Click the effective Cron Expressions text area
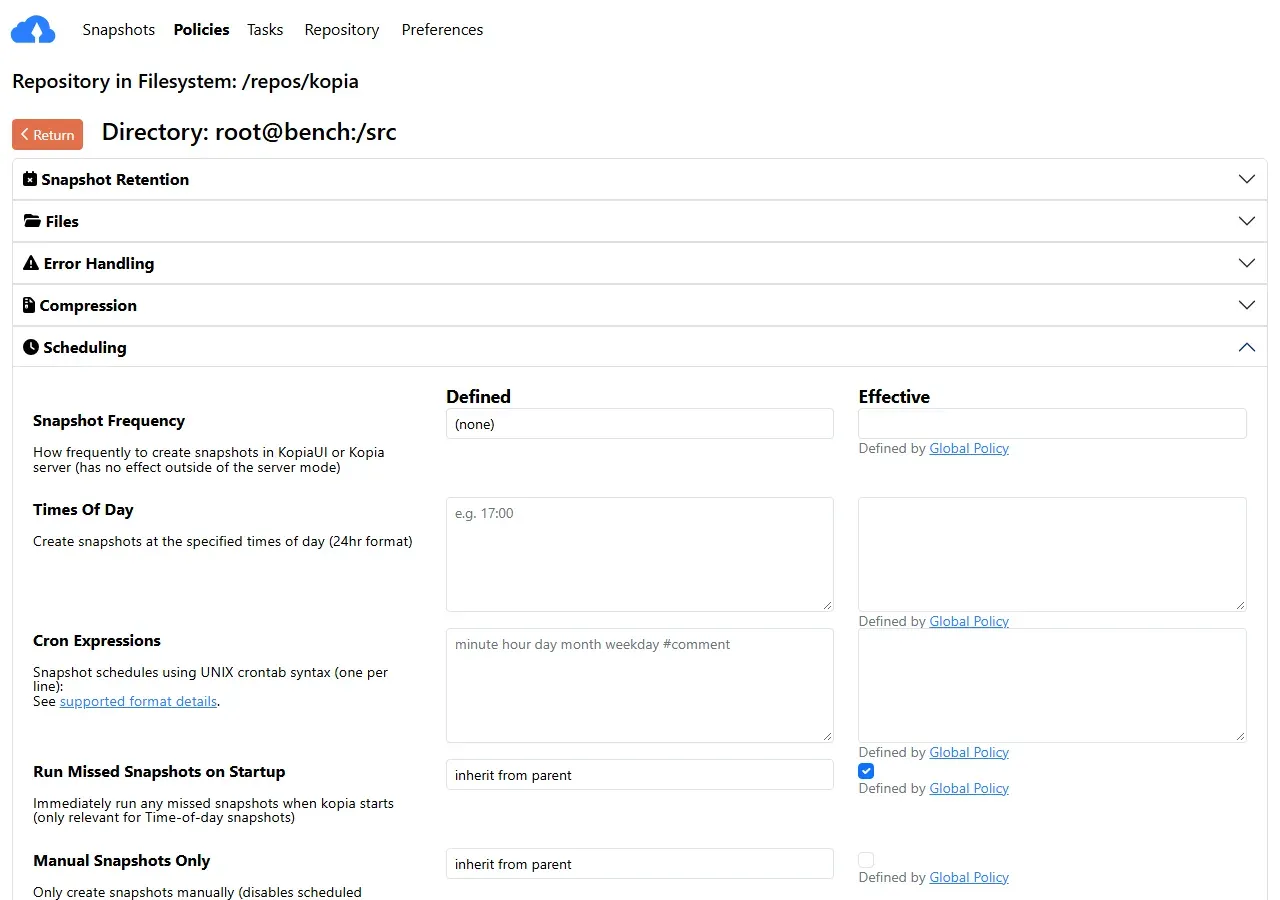This screenshot has width=1280, height=900. [x=1052, y=685]
